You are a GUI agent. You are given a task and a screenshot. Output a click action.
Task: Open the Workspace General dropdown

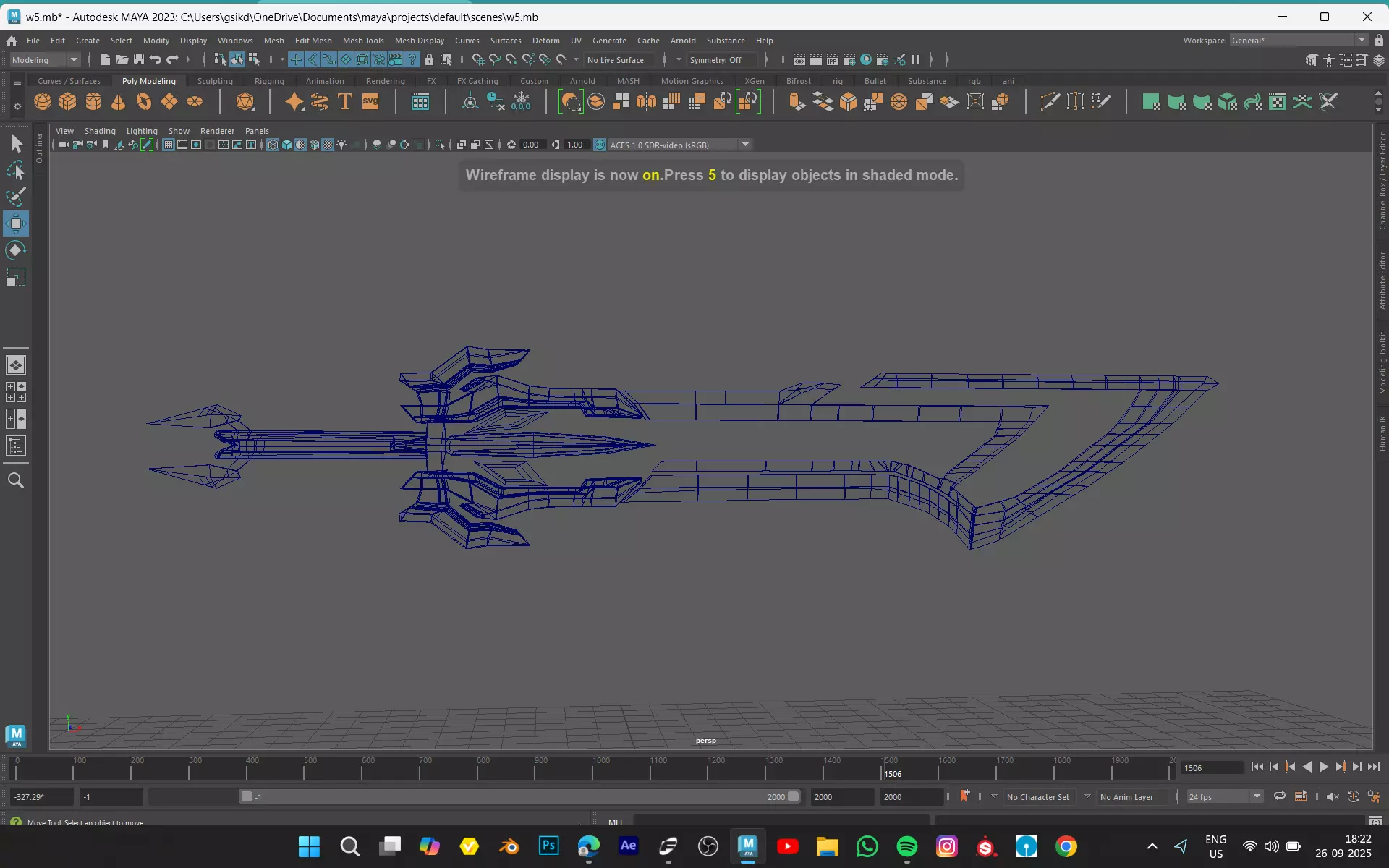(1299, 41)
